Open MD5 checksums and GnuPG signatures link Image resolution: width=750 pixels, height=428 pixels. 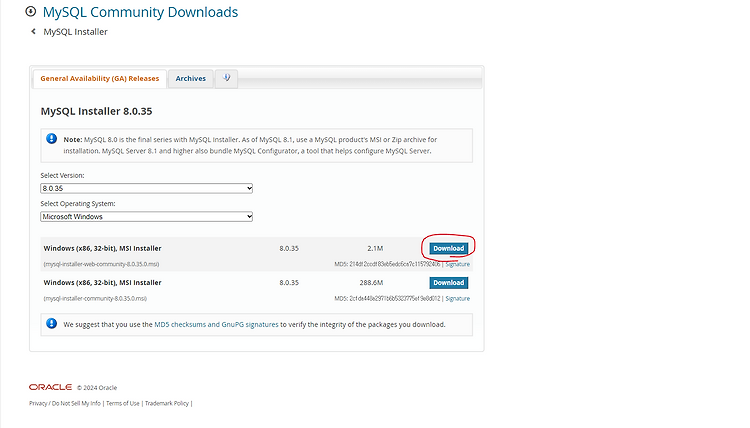tap(216, 324)
